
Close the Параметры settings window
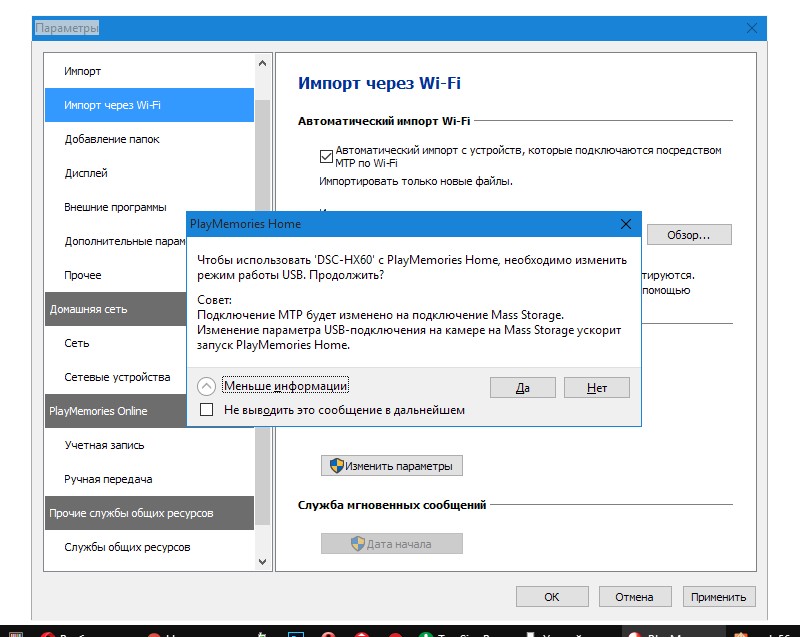[751, 28]
